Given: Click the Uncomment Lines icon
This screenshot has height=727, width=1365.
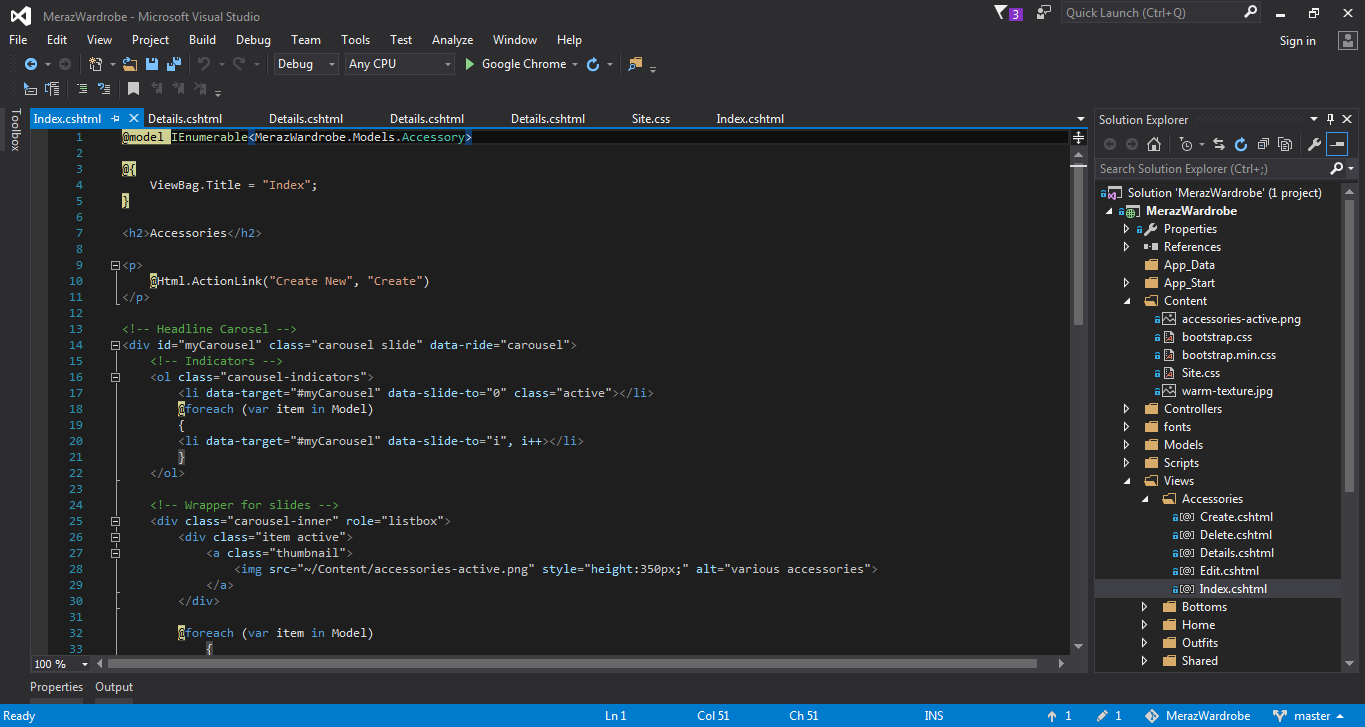Looking at the screenshot, I should [x=104, y=89].
